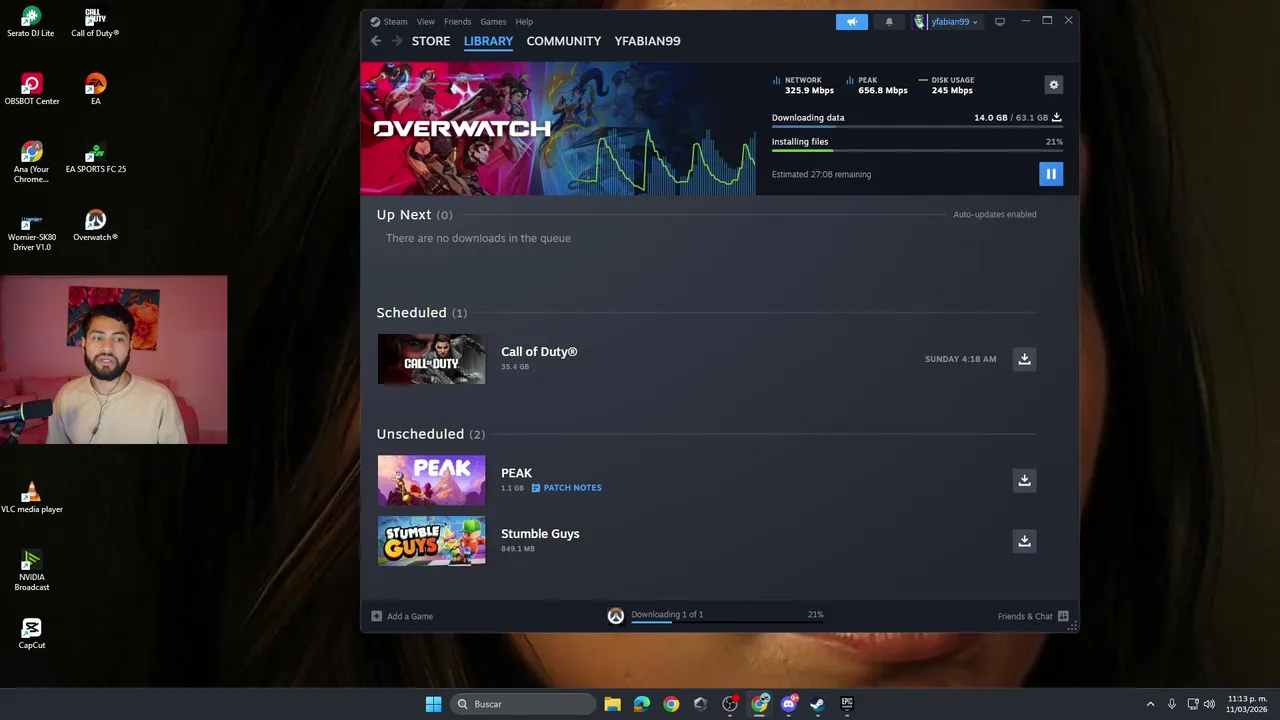The width and height of the screenshot is (1280, 720).
Task: Click Add a Game
Action: (402, 616)
